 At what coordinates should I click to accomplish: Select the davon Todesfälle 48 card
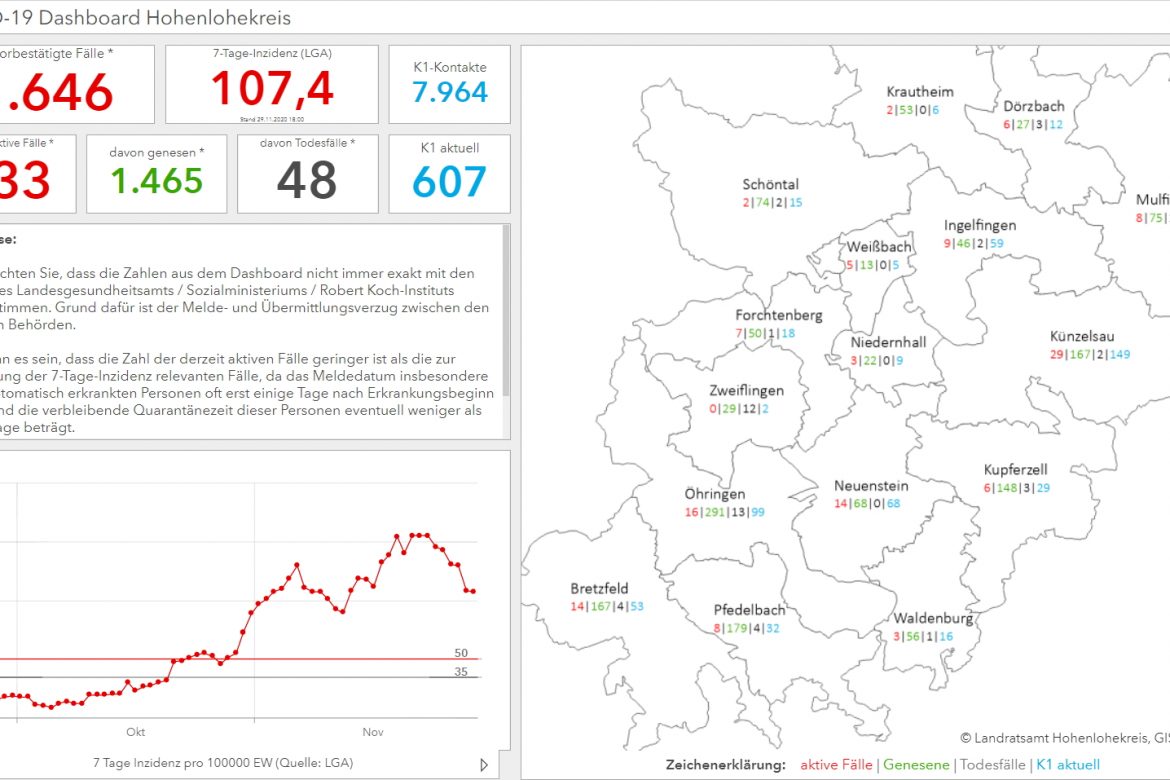(x=307, y=174)
